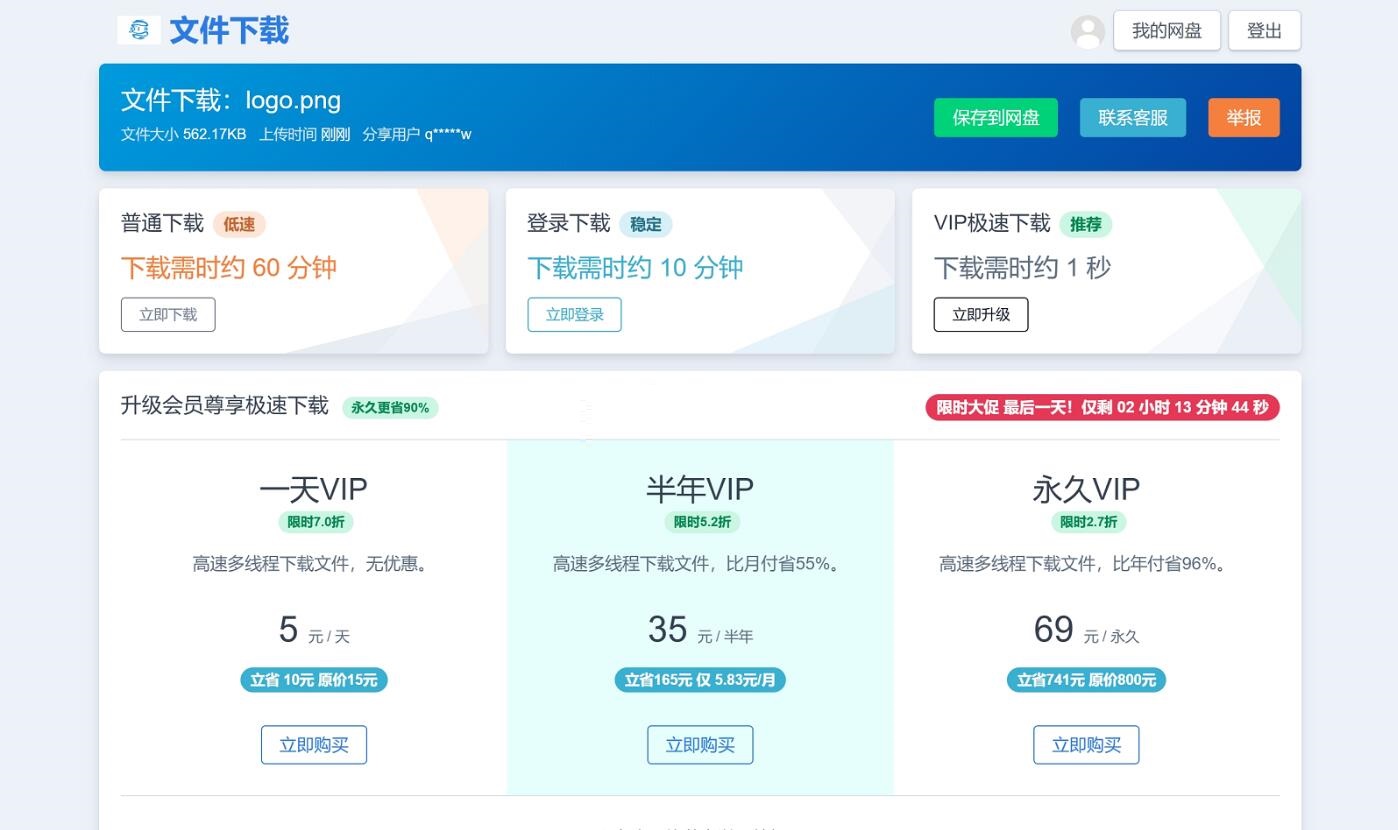
Task: Click the 低速 badge
Action: 239,224
